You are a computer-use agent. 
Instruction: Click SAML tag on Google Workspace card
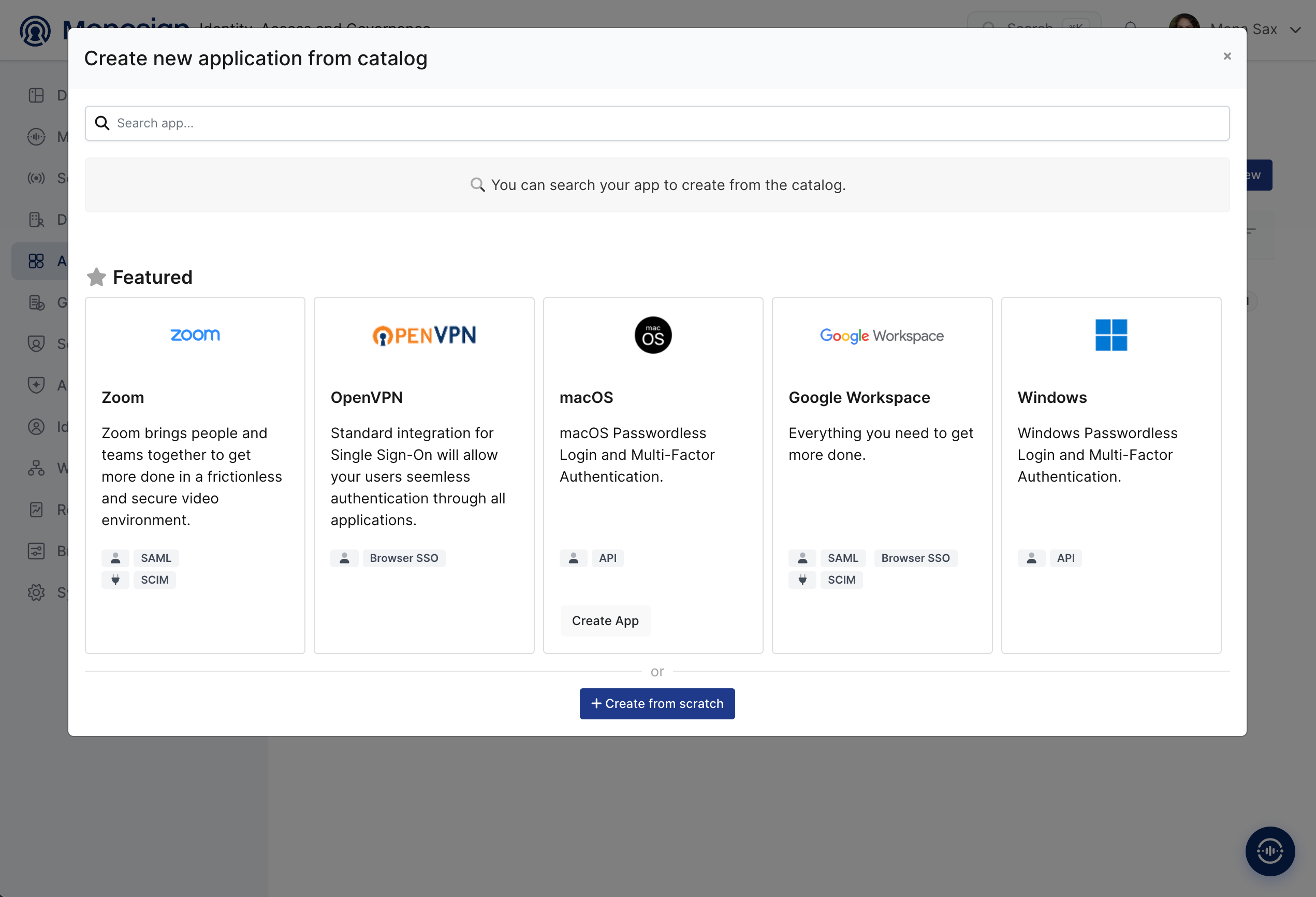[843, 558]
